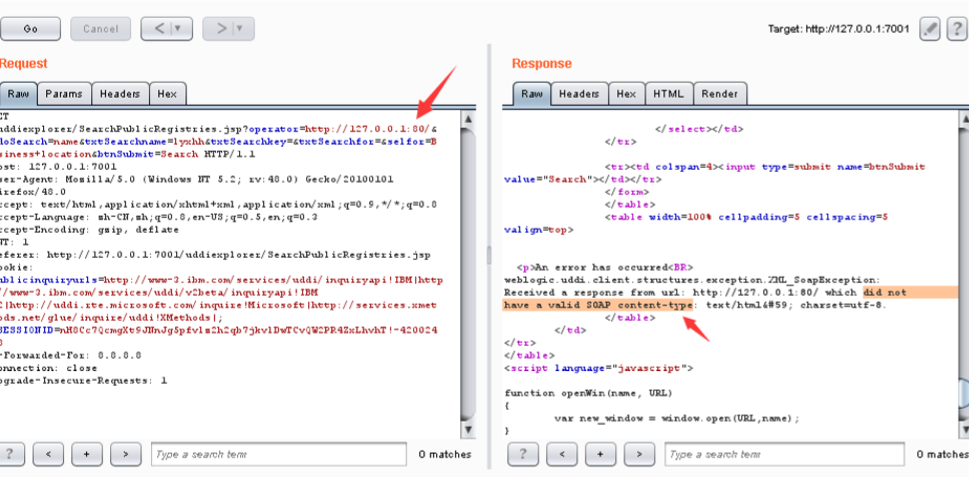
Task: Click the Request panel heading
Action: tap(23, 64)
